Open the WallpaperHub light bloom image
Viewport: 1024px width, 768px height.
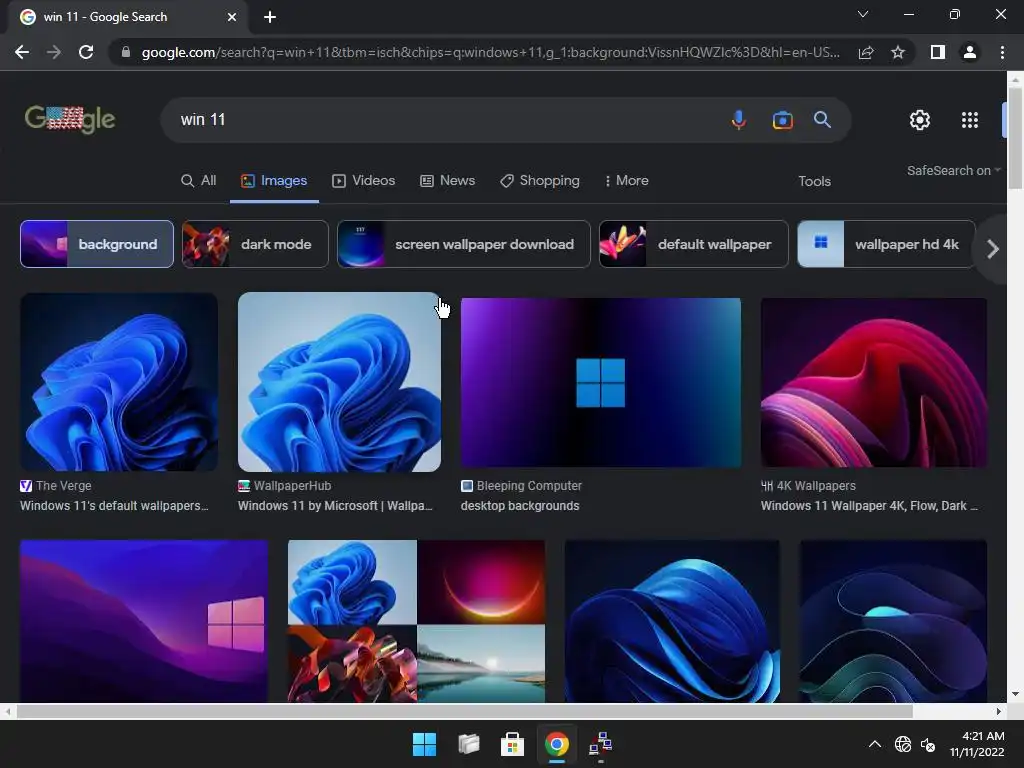click(x=340, y=382)
